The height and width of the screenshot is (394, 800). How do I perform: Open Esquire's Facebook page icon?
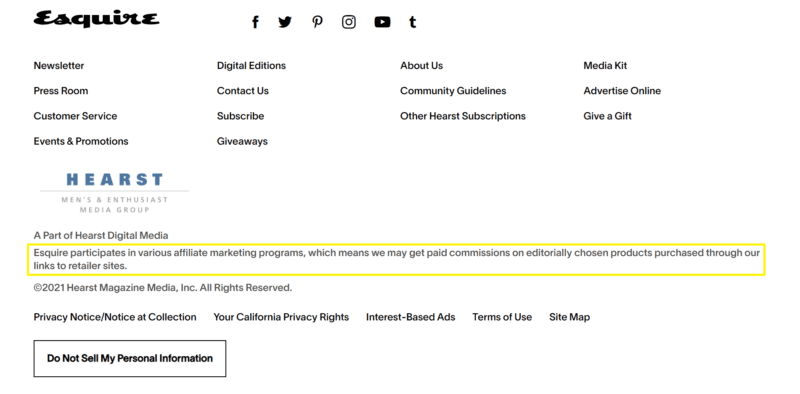[255, 22]
